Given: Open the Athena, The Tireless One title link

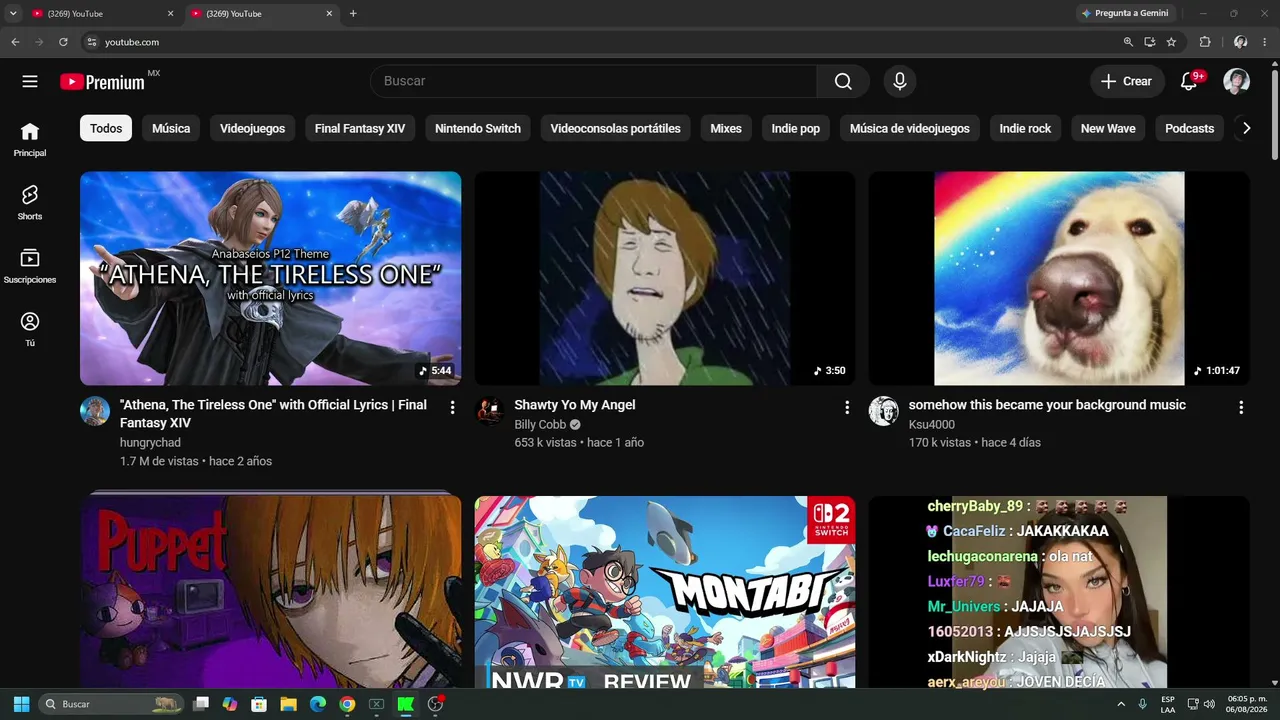Looking at the screenshot, I should click(273, 414).
